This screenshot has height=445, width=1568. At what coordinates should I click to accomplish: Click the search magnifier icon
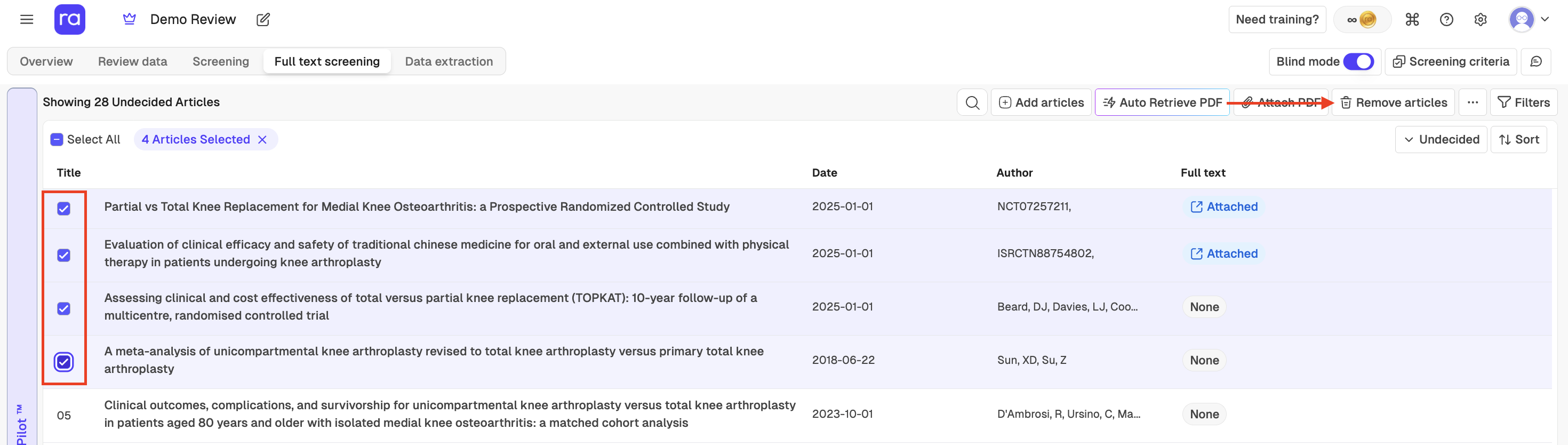(x=972, y=102)
